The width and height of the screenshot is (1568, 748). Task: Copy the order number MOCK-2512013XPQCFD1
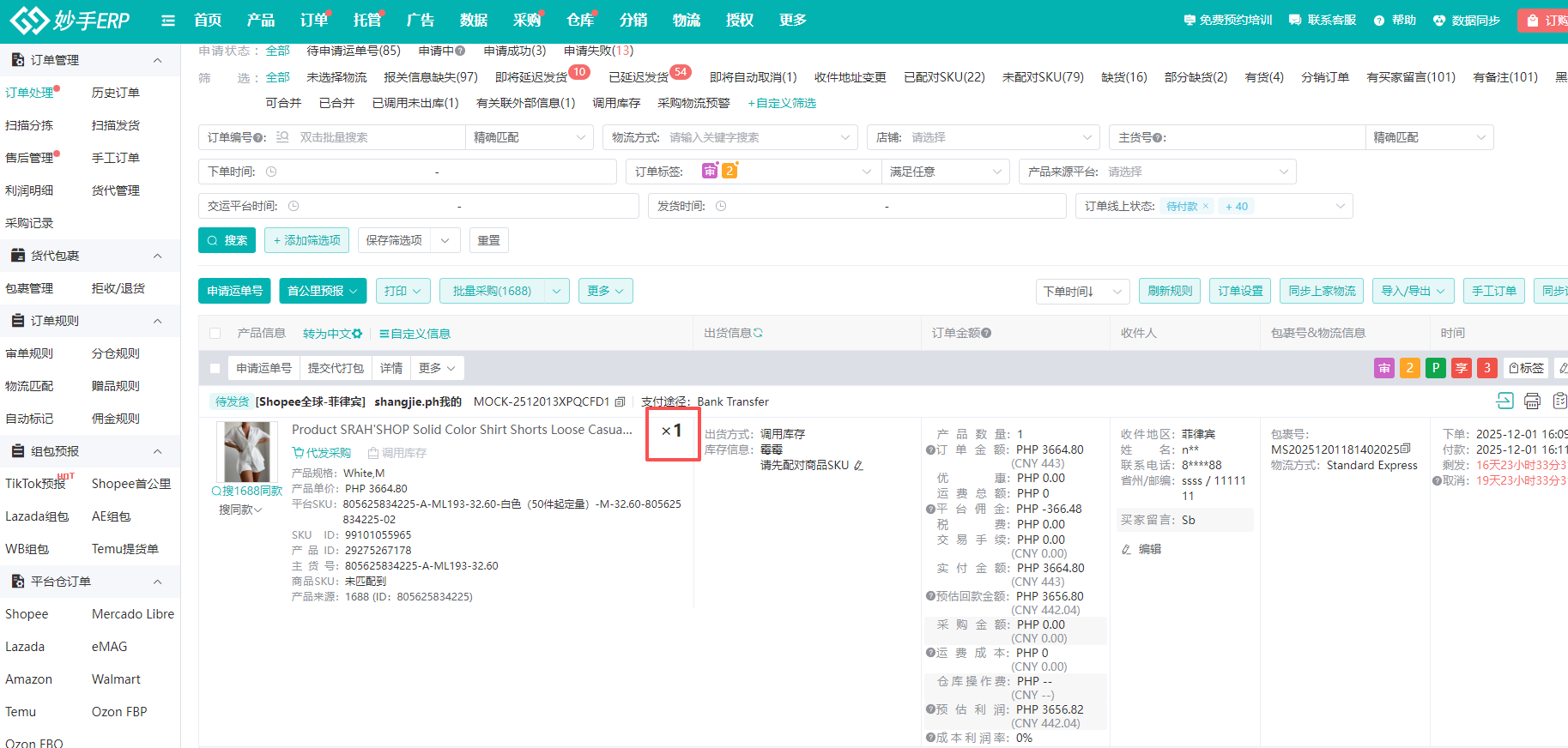coord(620,401)
